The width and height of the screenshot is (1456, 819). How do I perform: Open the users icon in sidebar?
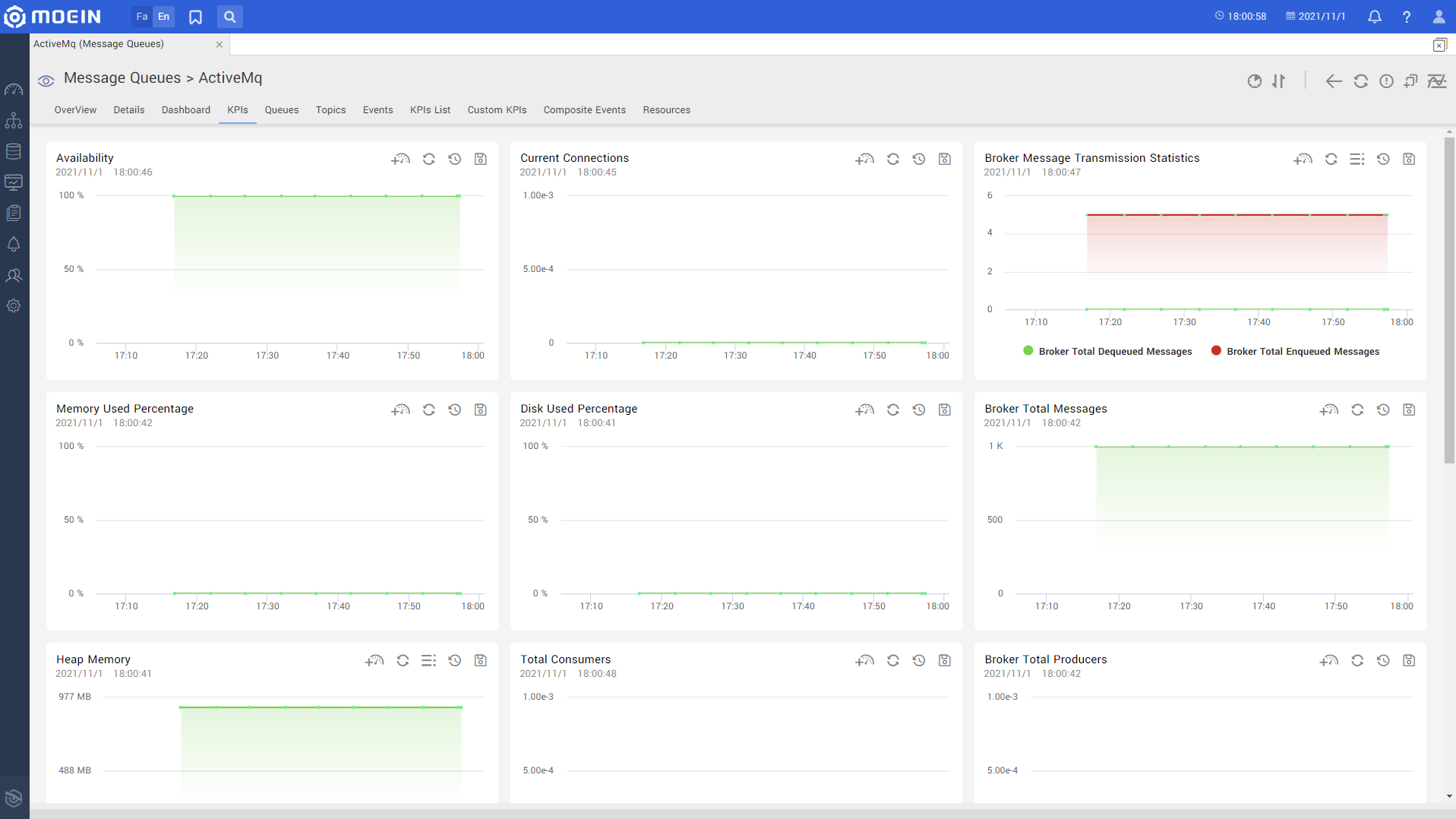pos(14,275)
